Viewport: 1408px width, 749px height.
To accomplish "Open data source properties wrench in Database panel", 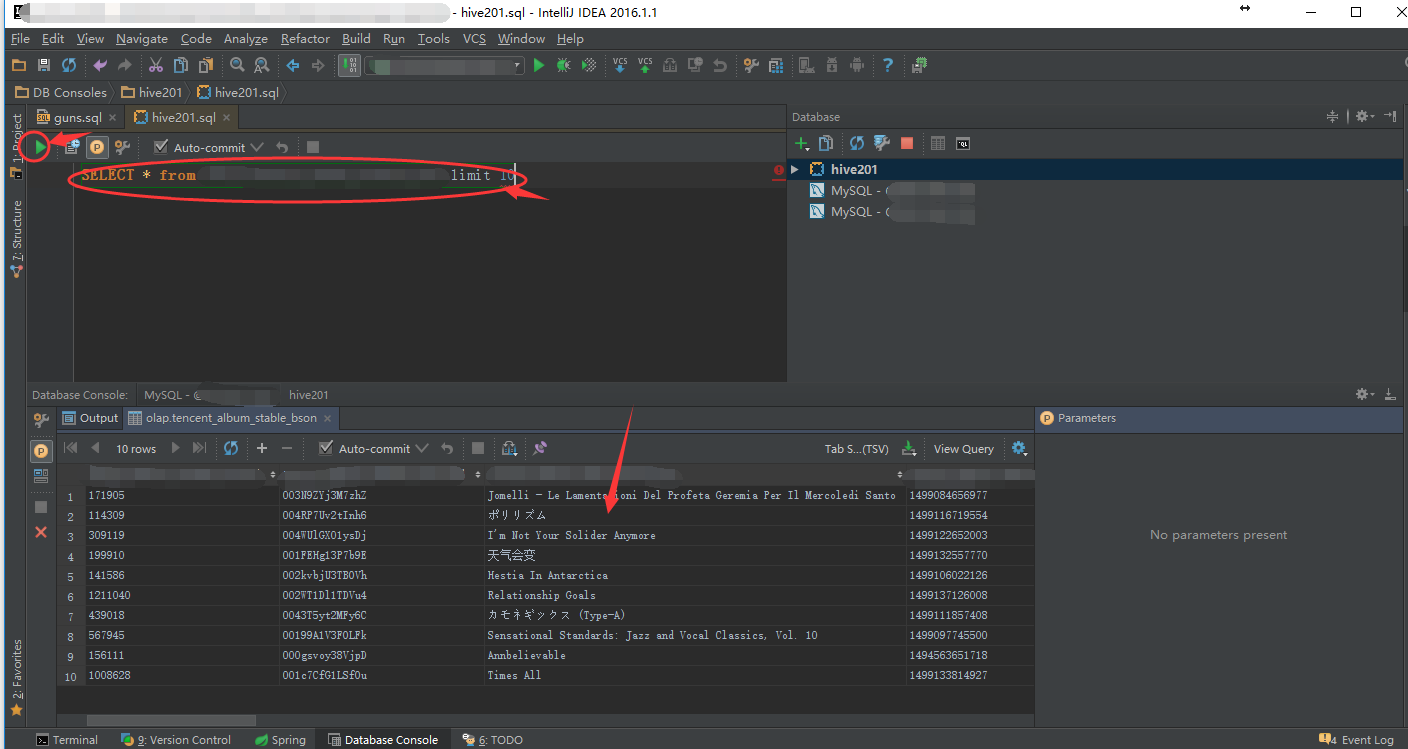I will (x=882, y=143).
